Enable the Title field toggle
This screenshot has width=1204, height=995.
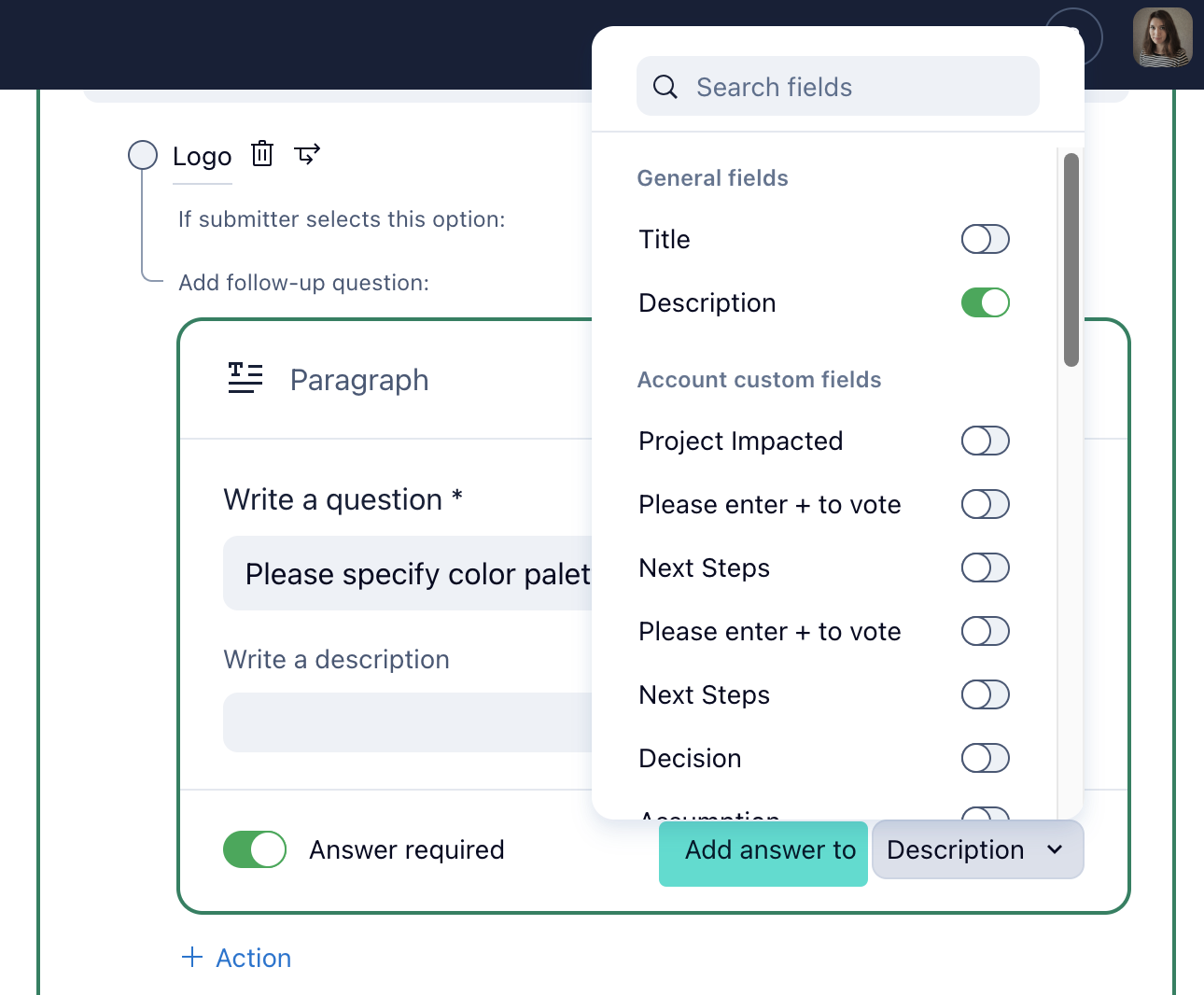pos(985,239)
